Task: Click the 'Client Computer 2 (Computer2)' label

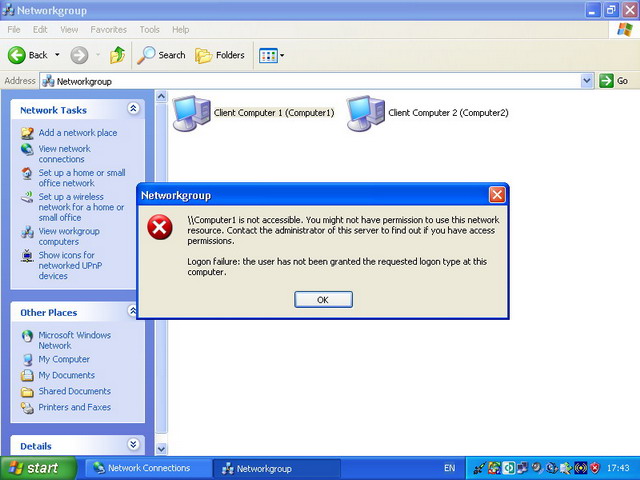Action: click(x=448, y=113)
